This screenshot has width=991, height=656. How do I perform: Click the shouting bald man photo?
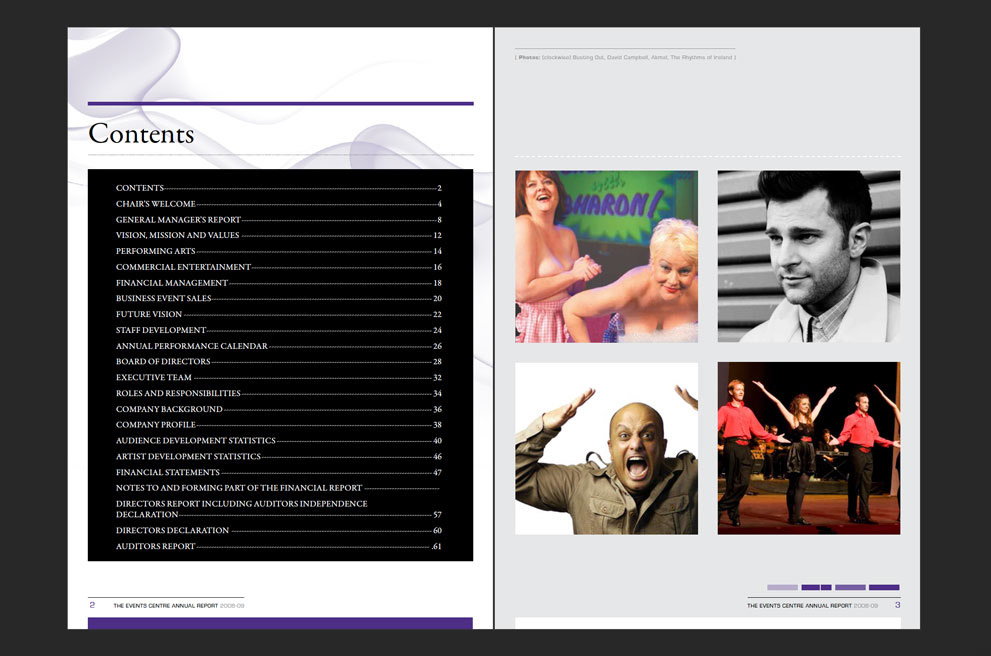coord(606,448)
